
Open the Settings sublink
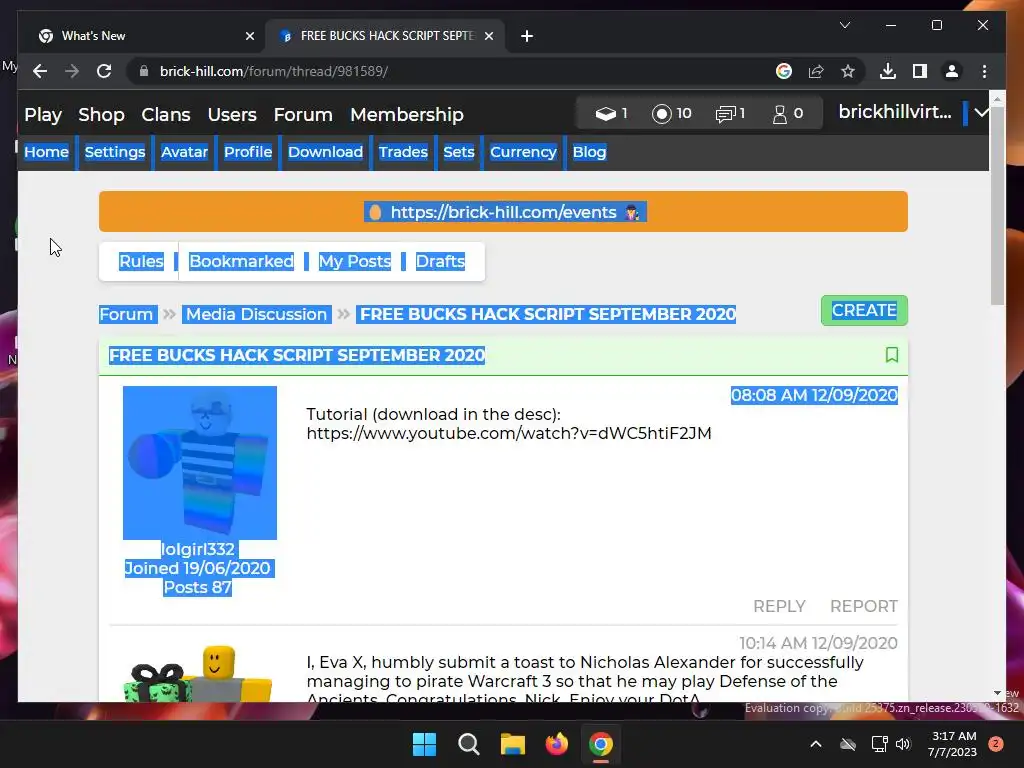pyautogui.click(x=115, y=152)
